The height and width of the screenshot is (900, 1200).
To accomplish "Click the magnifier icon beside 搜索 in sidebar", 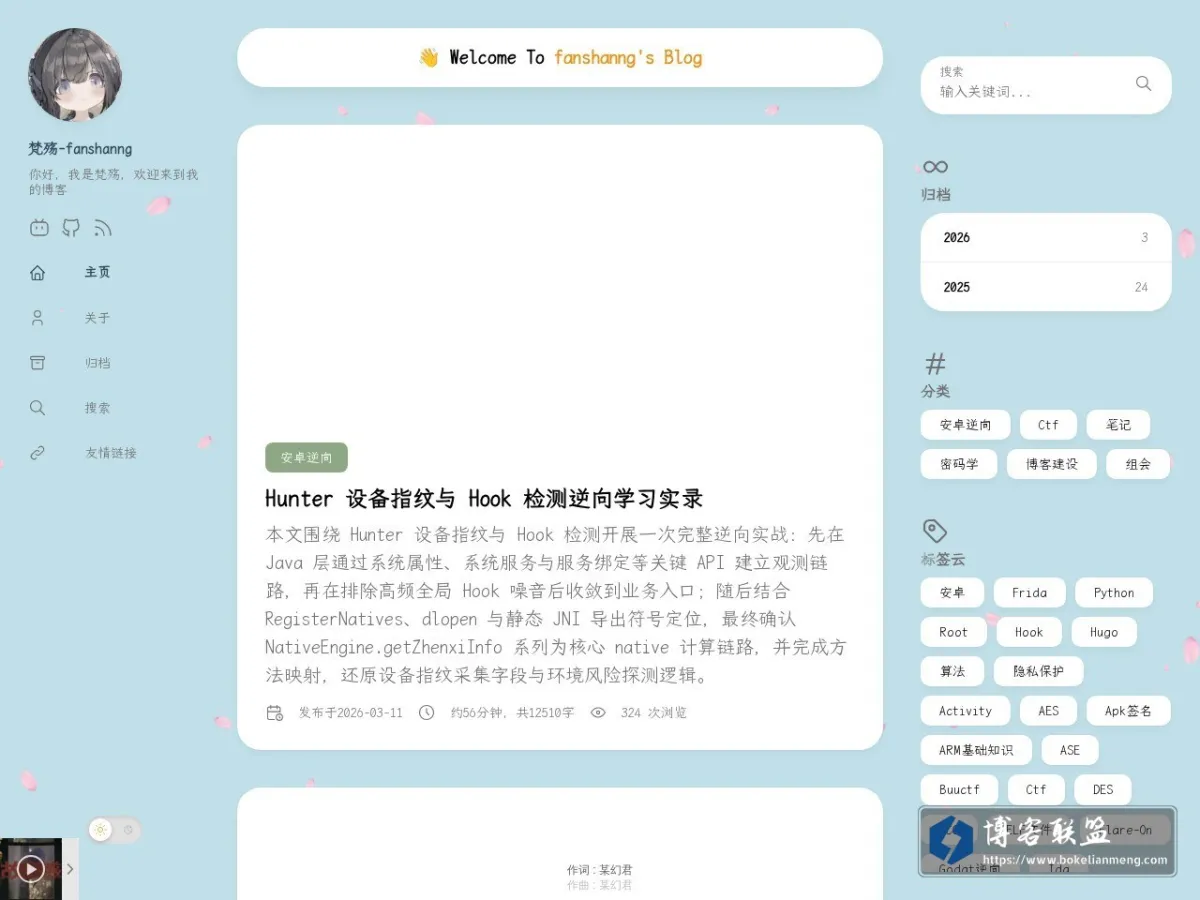I will point(37,408).
